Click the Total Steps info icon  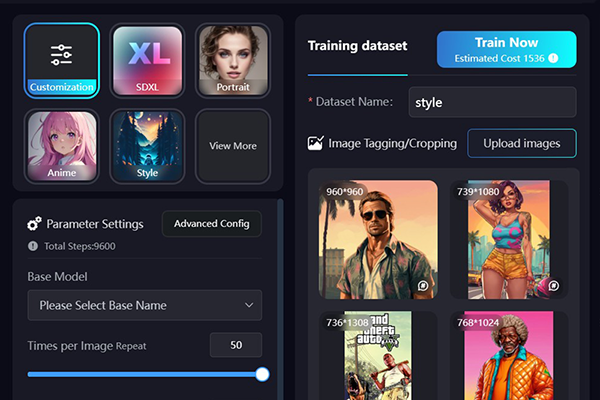pos(33,246)
